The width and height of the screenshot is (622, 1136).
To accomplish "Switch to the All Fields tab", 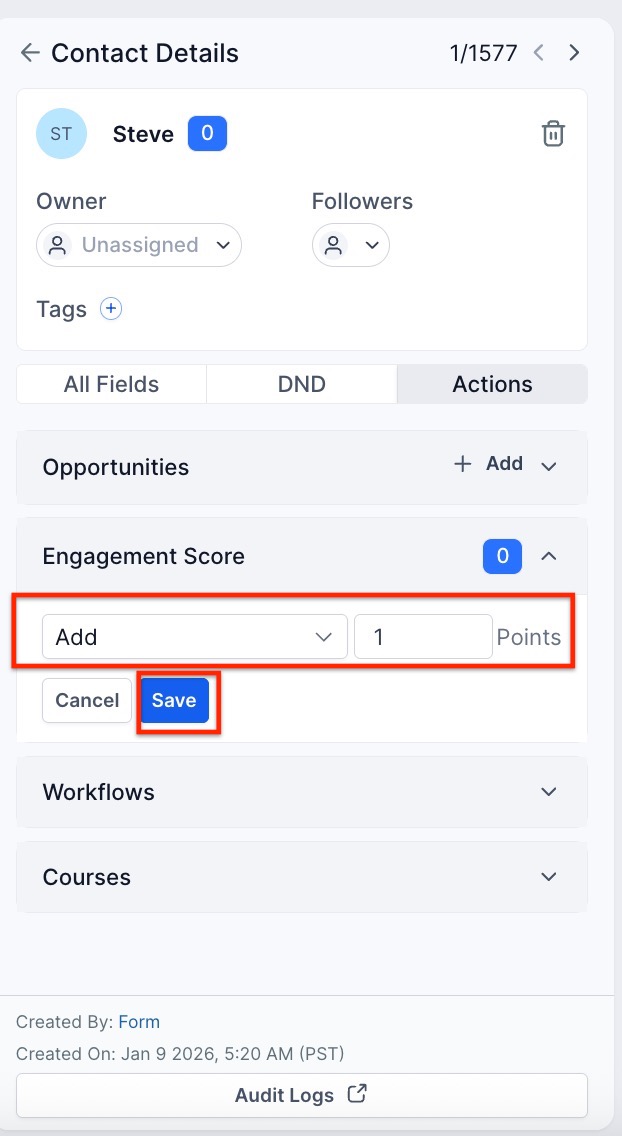I will pyautogui.click(x=111, y=384).
